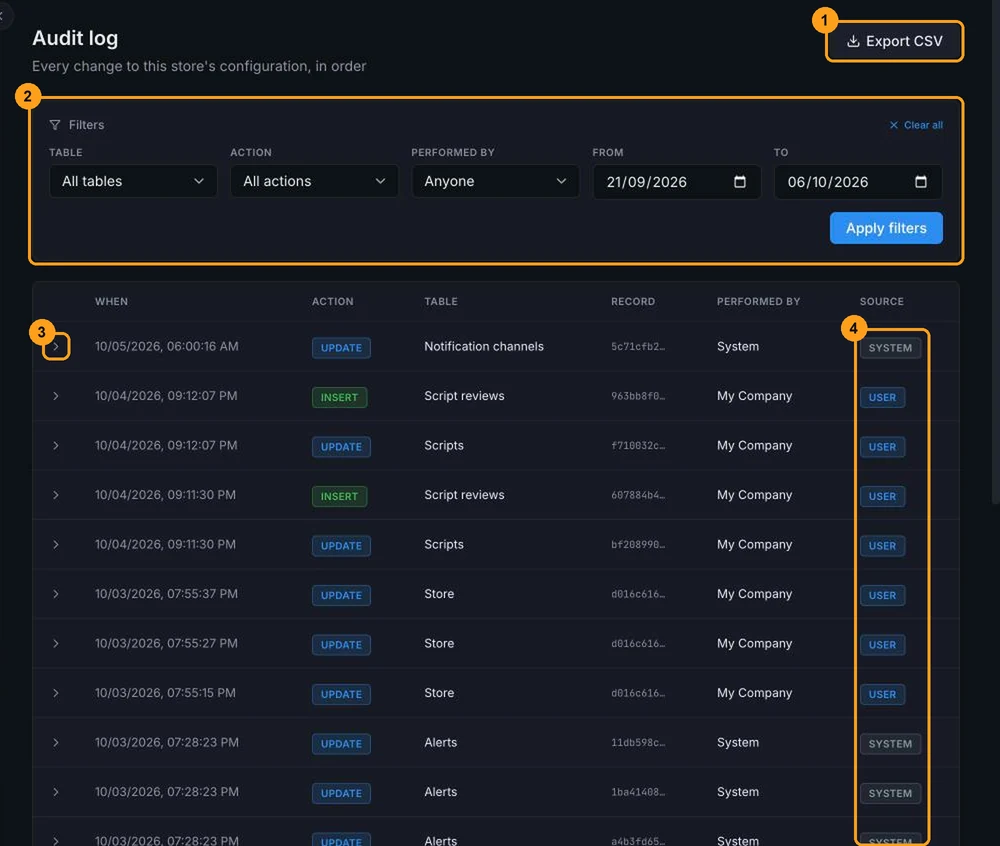Apply filters with the blue button

pyautogui.click(x=886, y=228)
